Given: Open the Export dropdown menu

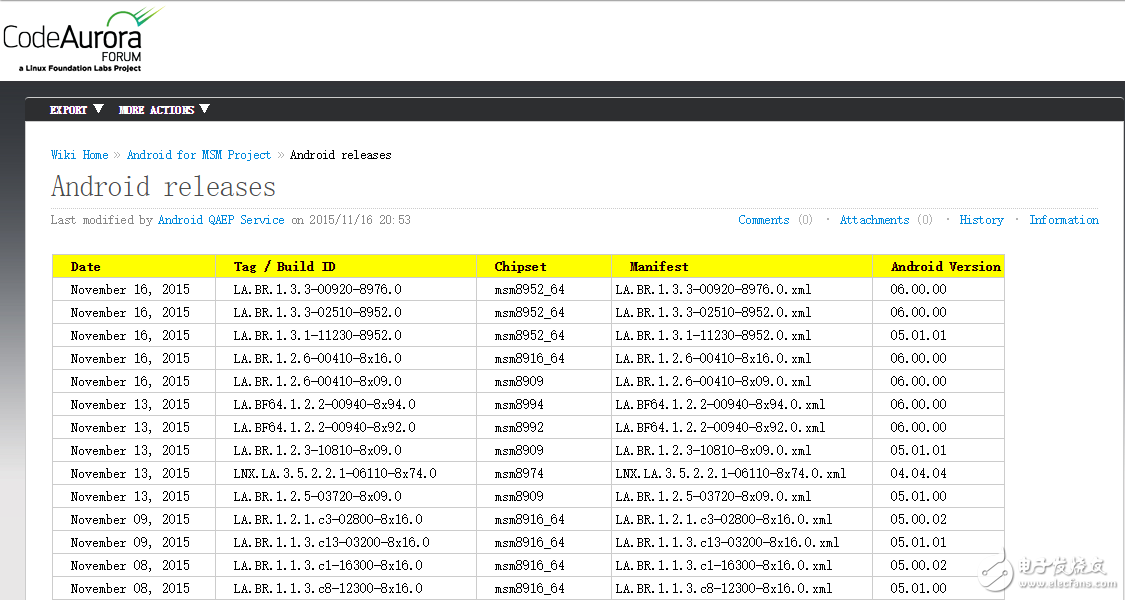Looking at the screenshot, I should [x=76, y=110].
